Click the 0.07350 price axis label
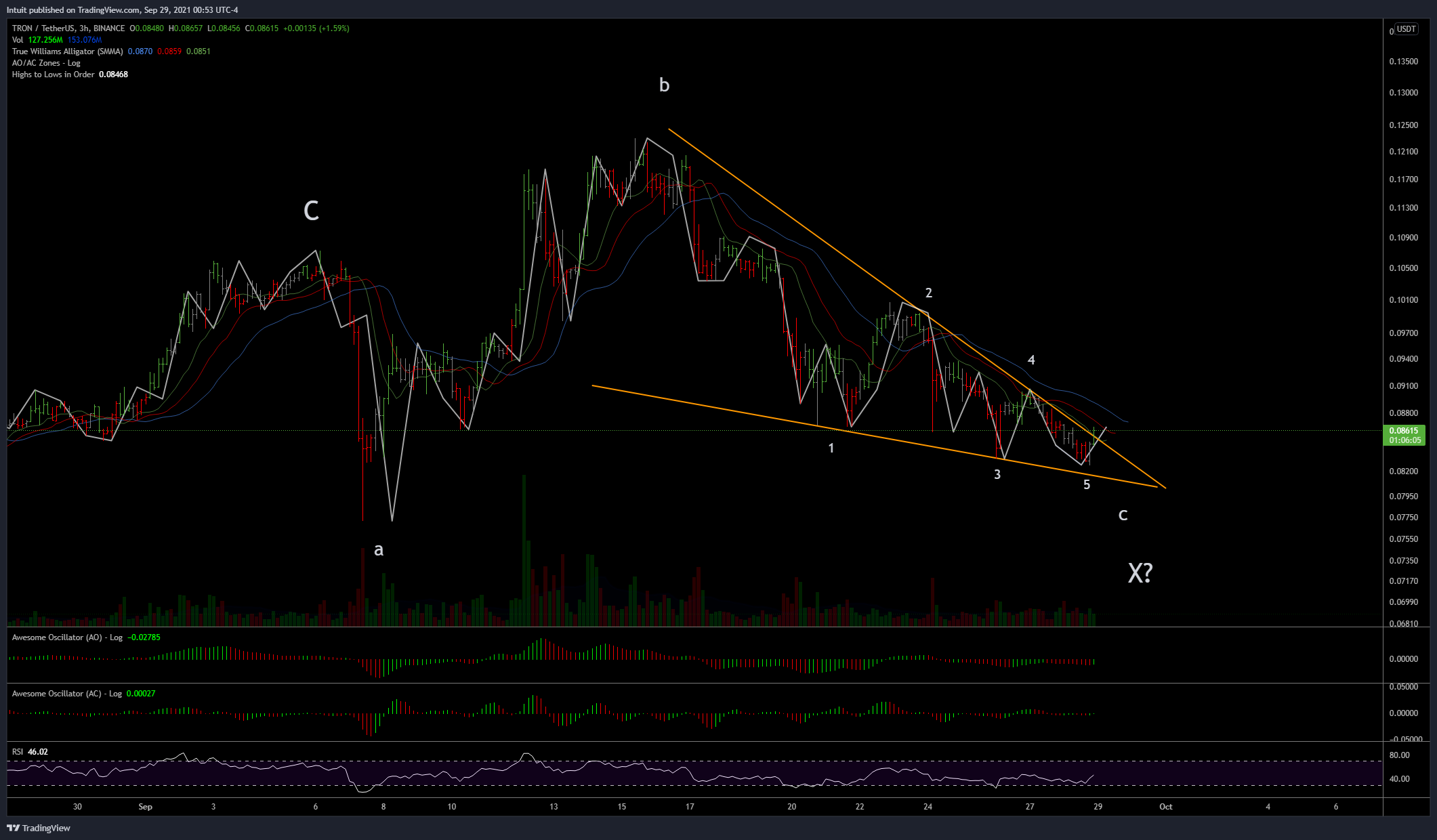 [x=1403, y=561]
